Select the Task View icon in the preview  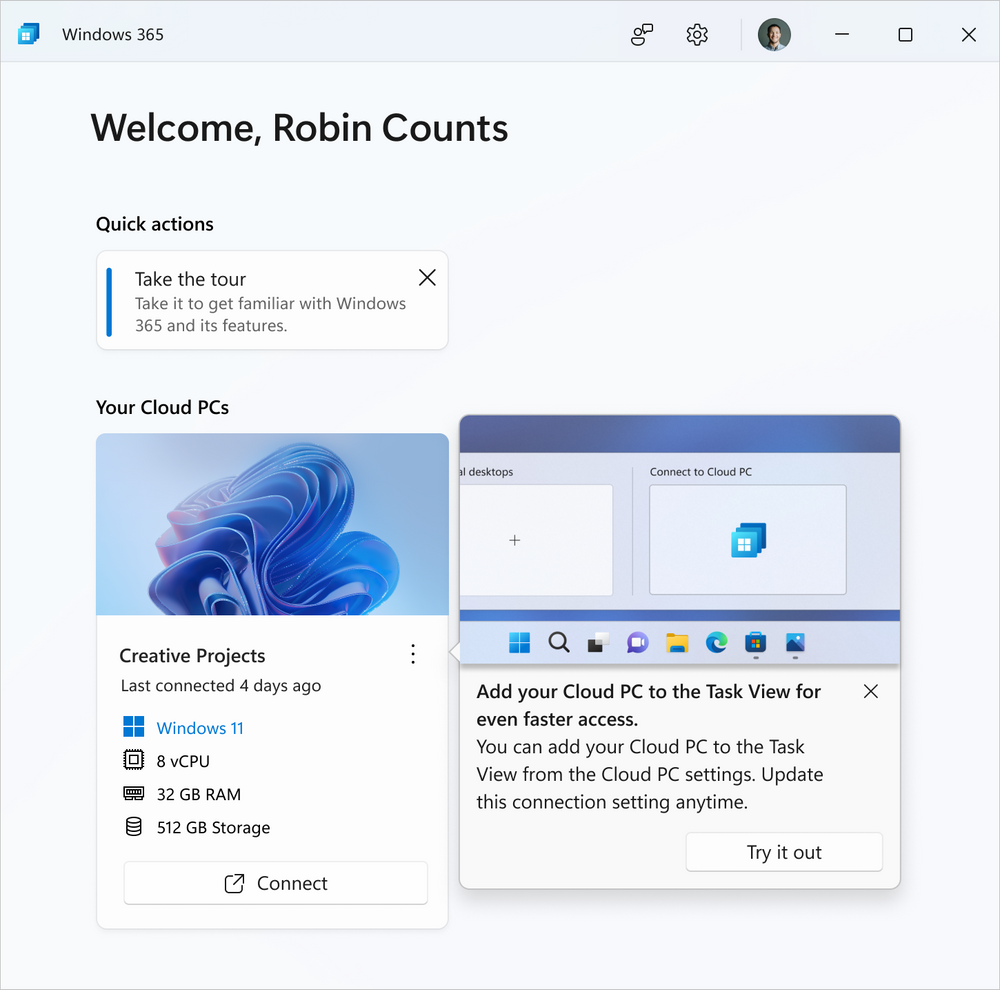597,643
